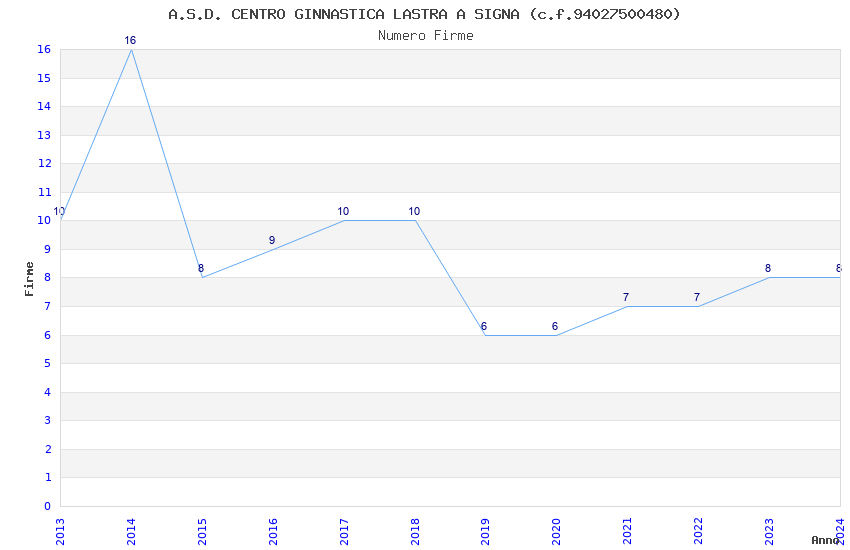Image resolution: width=850 pixels, height=550 pixels.
Task: Click the 6 data label at 2019
Action: 484,326
